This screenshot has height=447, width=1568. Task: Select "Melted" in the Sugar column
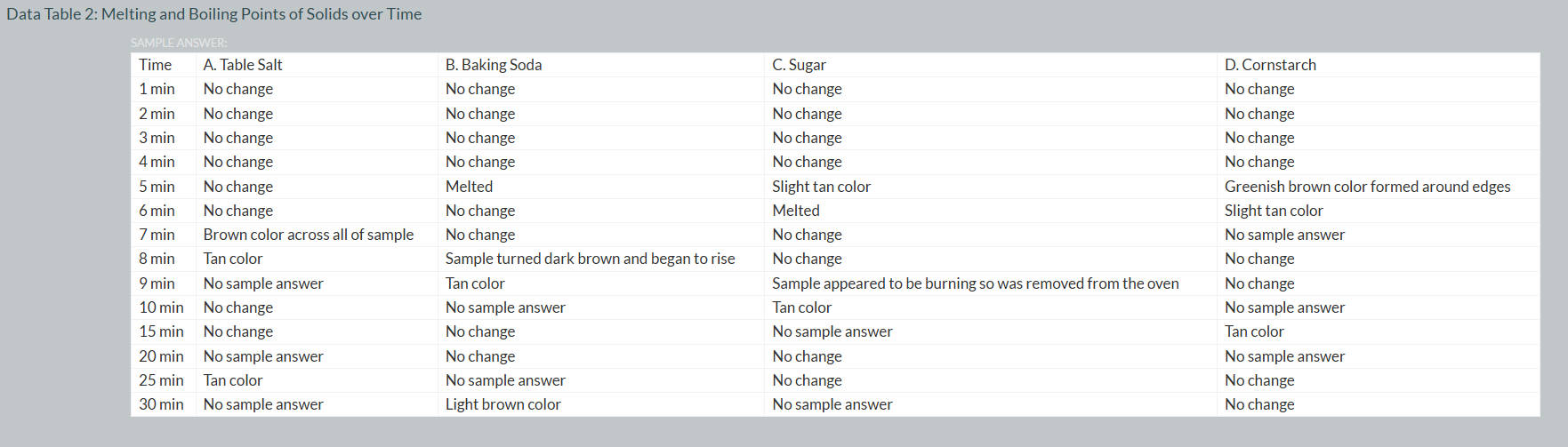coord(796,211)
